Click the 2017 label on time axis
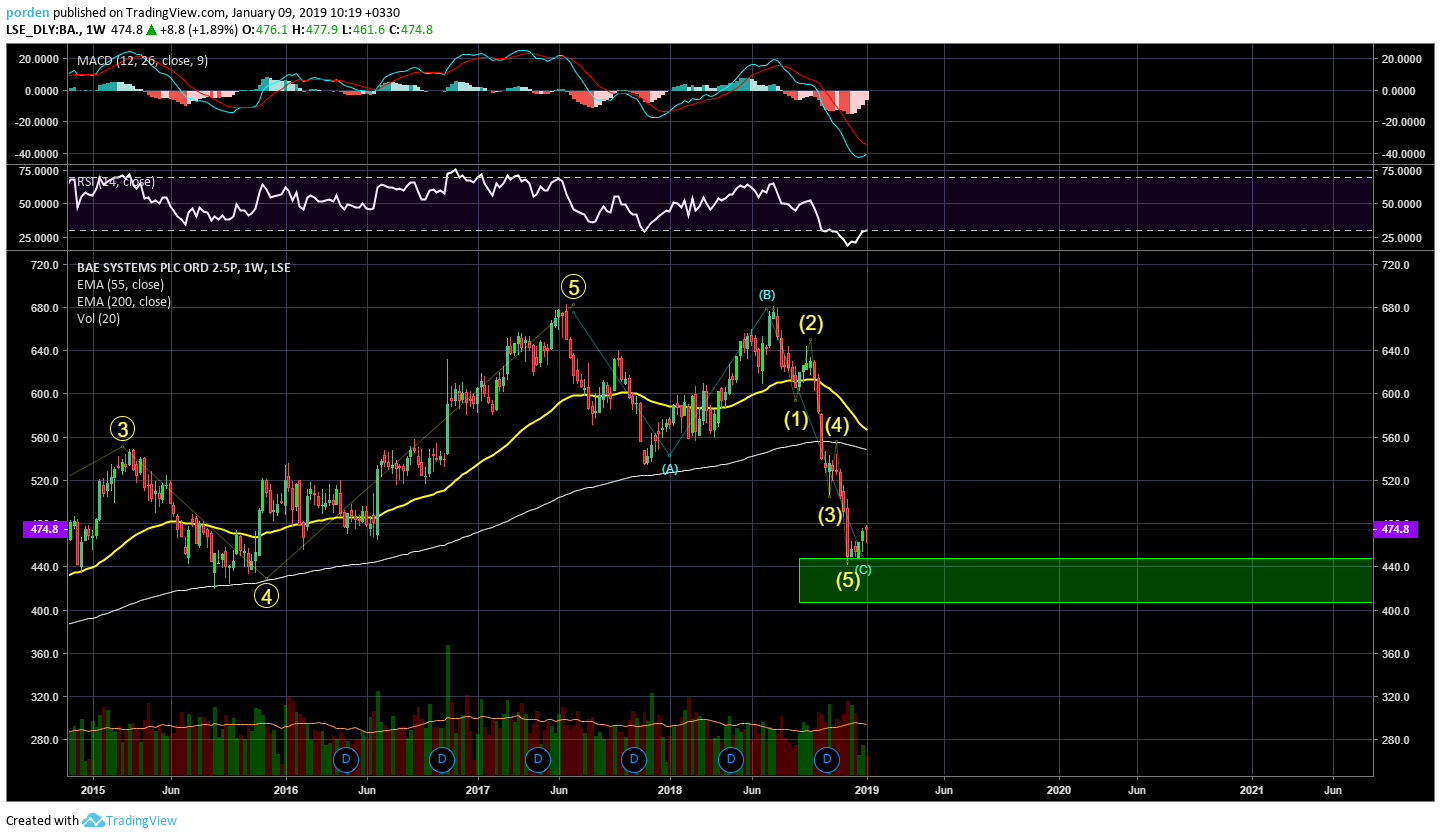Image resolution: width=1441 pixels, height=838 pixels. click(x=478, y=790)
